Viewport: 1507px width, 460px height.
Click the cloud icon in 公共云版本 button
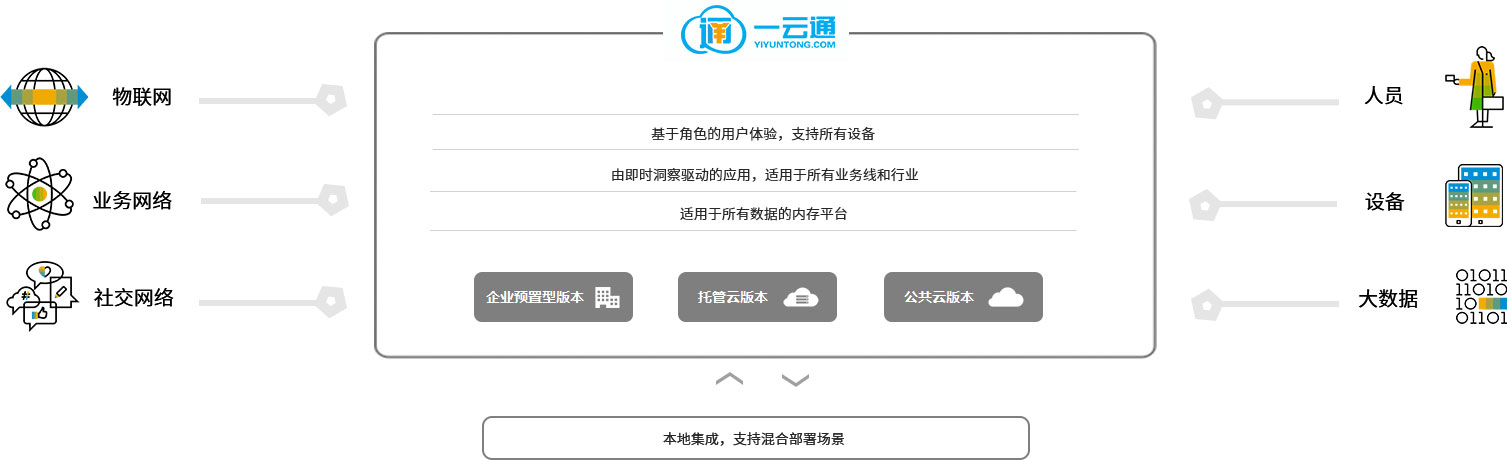(1006, 297)
